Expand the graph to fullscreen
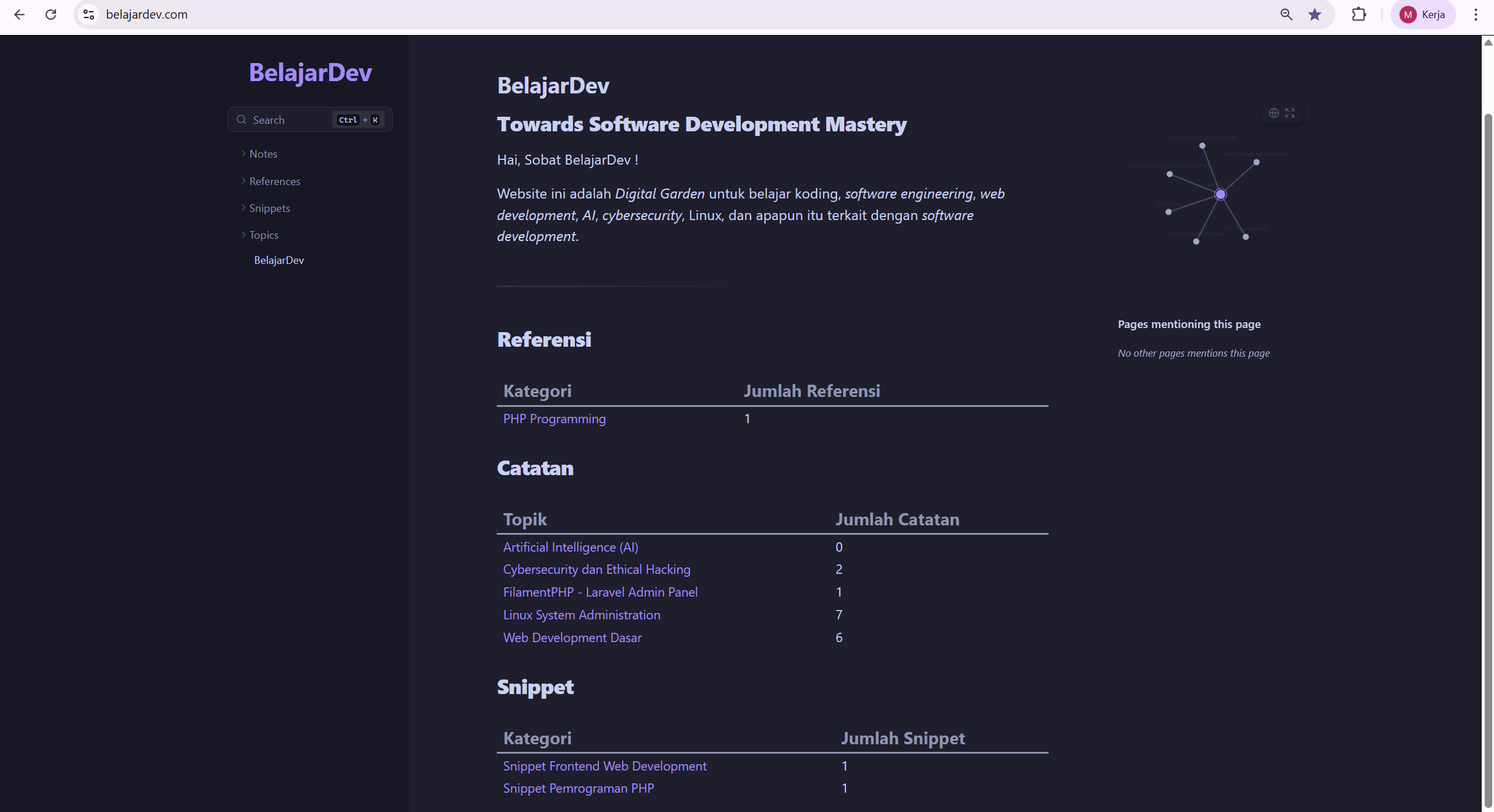The height and width of the screenshot is (812, 1494). (x=1290, y=113)
